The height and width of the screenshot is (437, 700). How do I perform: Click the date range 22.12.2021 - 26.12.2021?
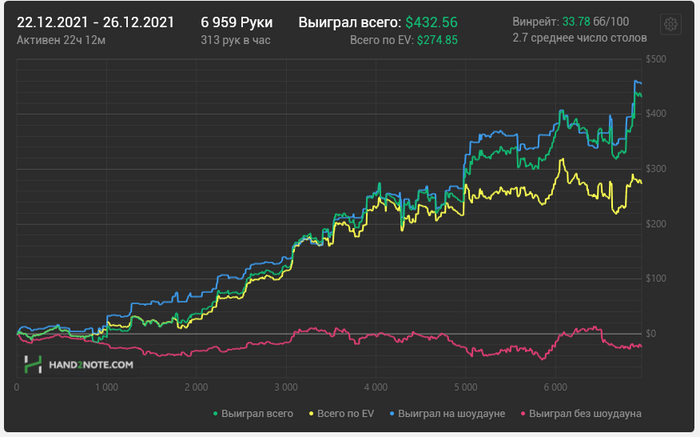coord(95,22)
